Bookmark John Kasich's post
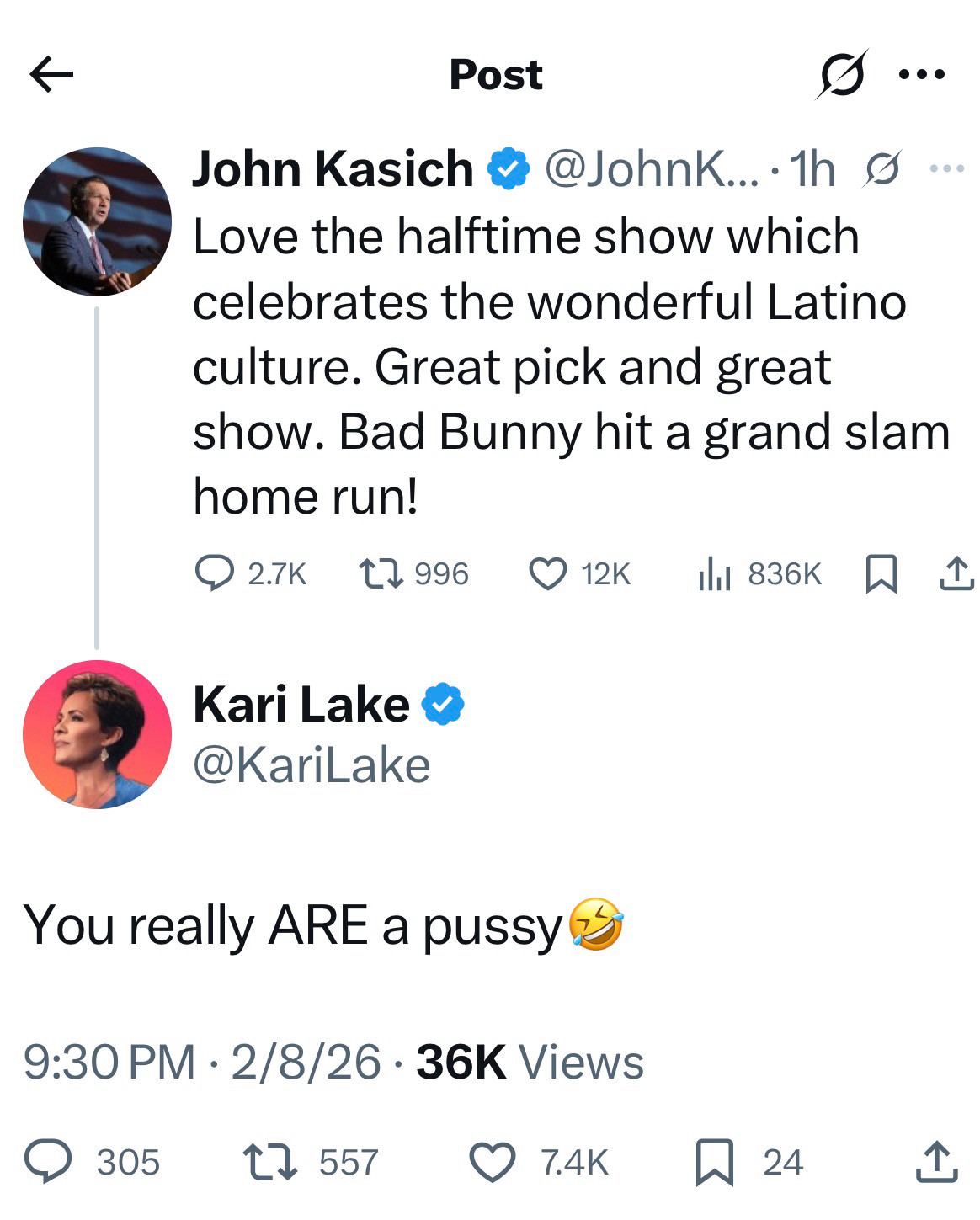This screenshot has height=1220, width=980. pyautogui.click(x=880, y=574)
